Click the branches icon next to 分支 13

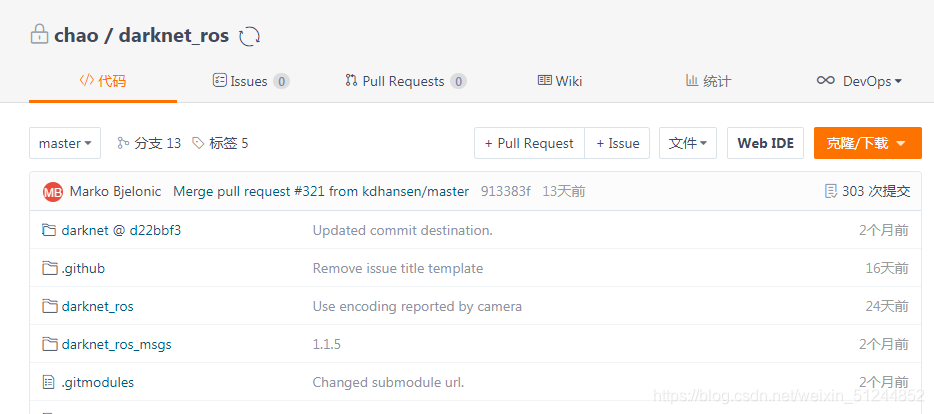pos(123,143)
